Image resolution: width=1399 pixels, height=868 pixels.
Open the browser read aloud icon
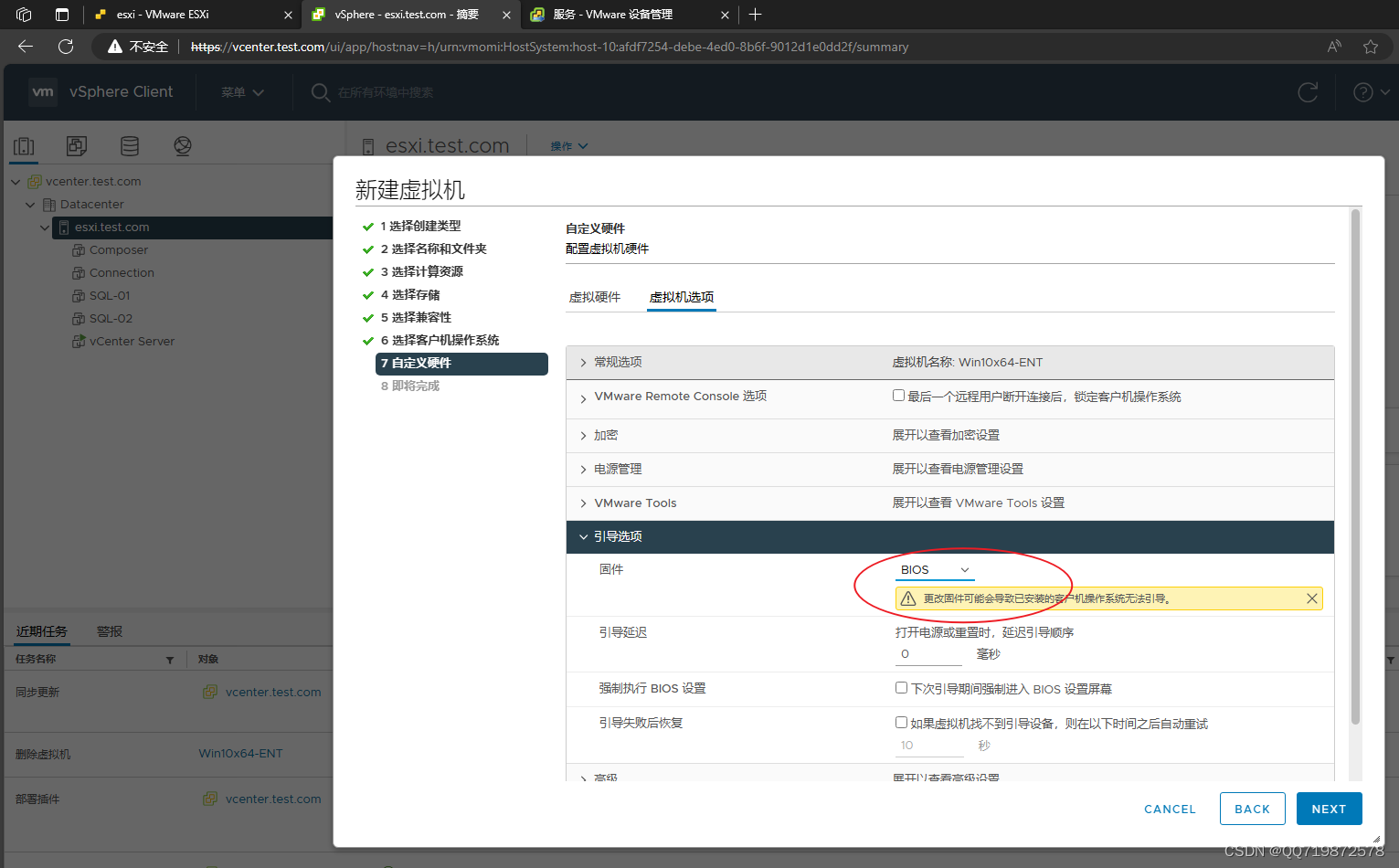[x=1334, y=47]
